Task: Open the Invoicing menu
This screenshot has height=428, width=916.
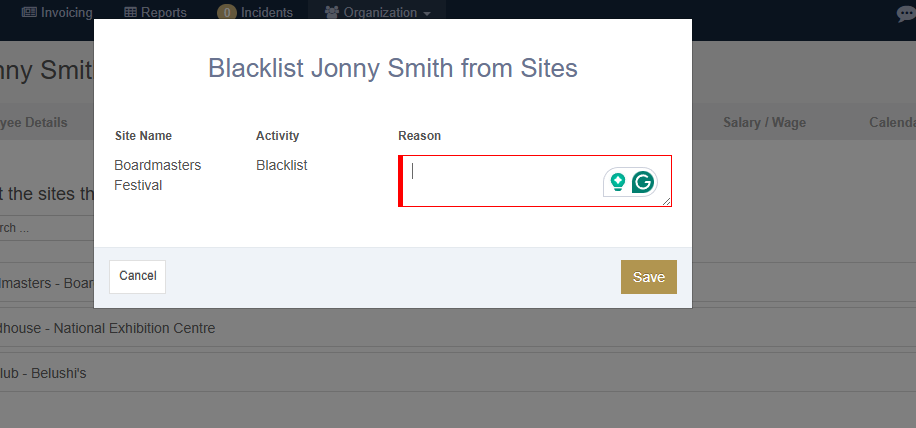Action: pyautogui.click(x=57, y=12)
